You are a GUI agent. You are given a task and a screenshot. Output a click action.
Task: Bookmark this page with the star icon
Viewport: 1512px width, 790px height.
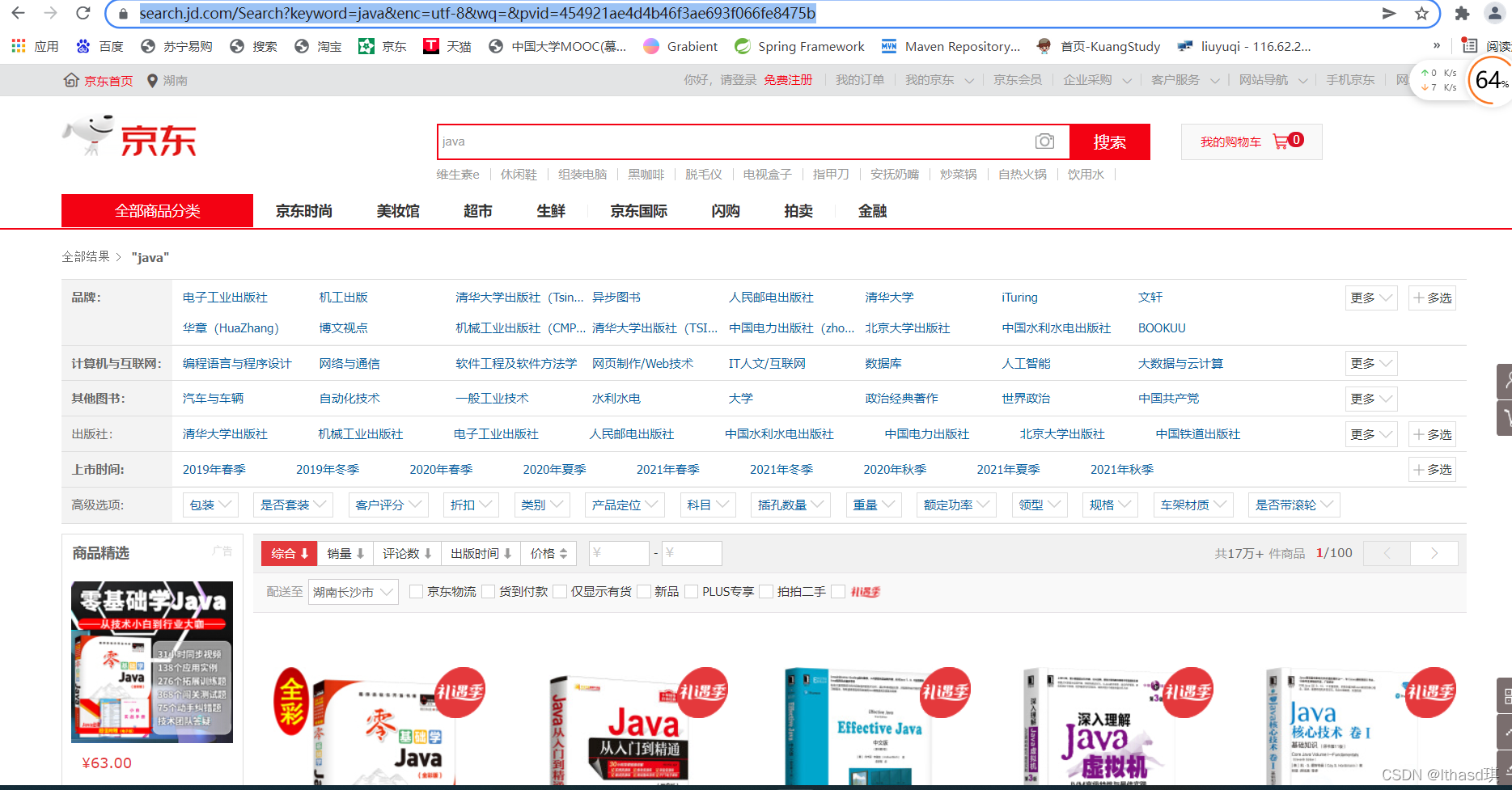[x=1421, y=14]
